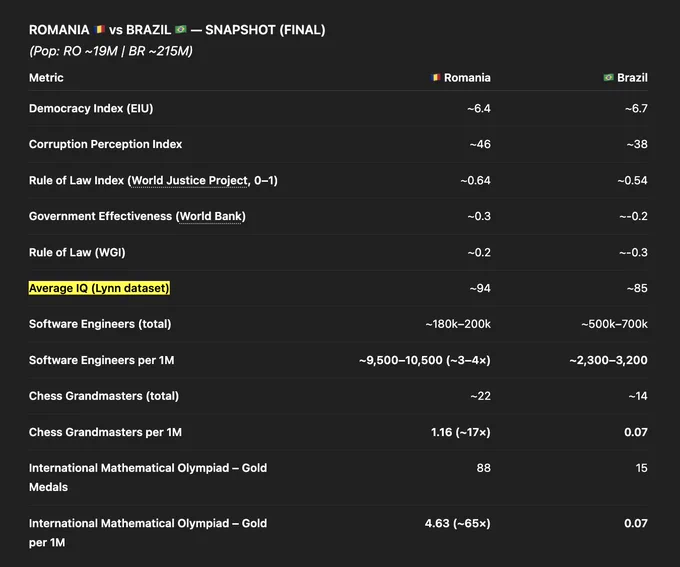Click the 'Corruption Perception Index' row label

(x=105, y=144)
